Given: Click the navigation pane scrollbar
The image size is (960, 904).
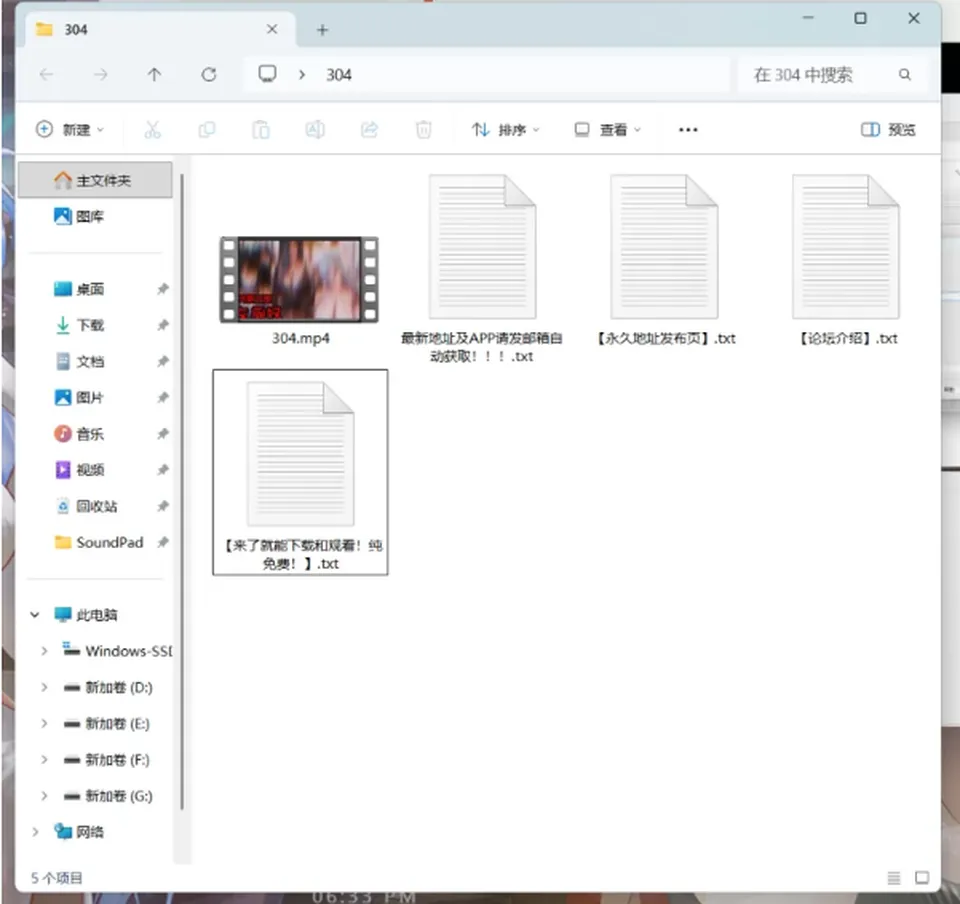Looking at the screenshot, I should click(182, 491).
